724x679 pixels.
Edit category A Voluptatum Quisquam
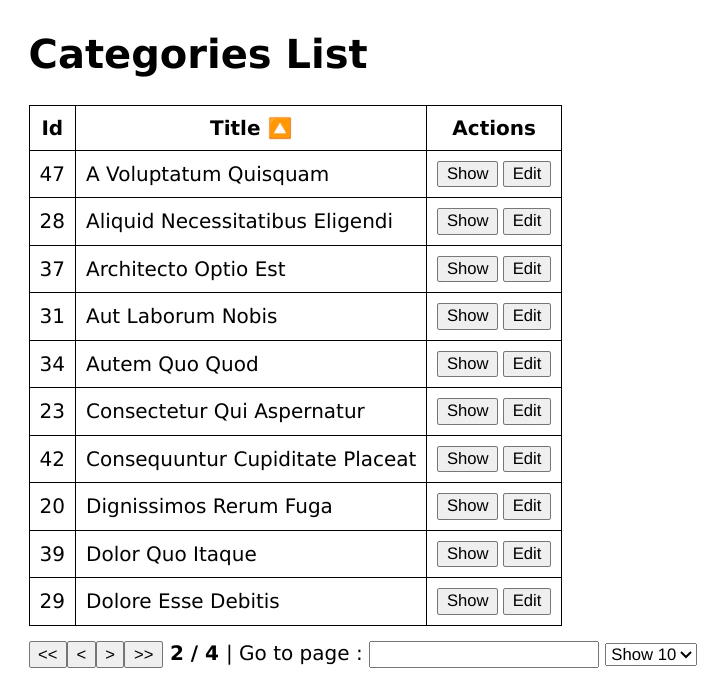[x=526, y=174]
